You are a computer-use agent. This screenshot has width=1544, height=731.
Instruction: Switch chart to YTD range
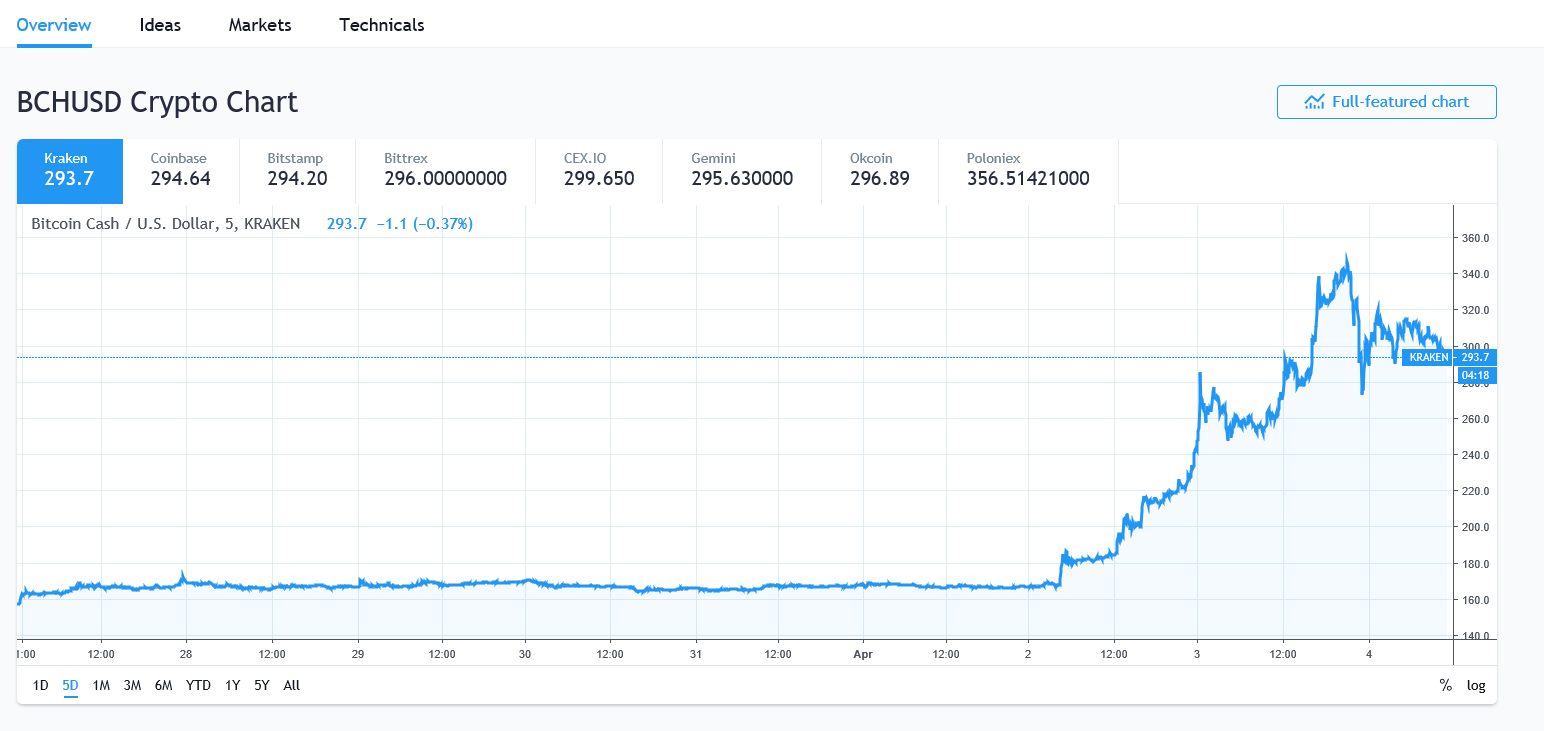198,685
